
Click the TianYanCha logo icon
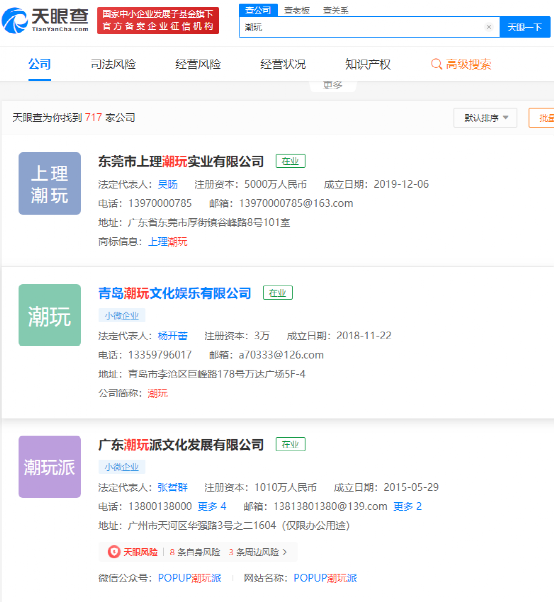pos(15,20)
